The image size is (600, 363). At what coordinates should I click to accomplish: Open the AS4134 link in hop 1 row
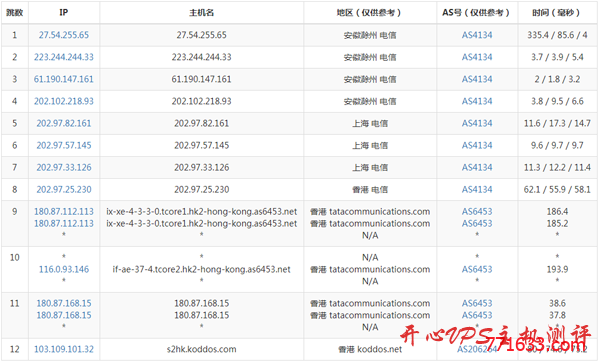[477, 35]
